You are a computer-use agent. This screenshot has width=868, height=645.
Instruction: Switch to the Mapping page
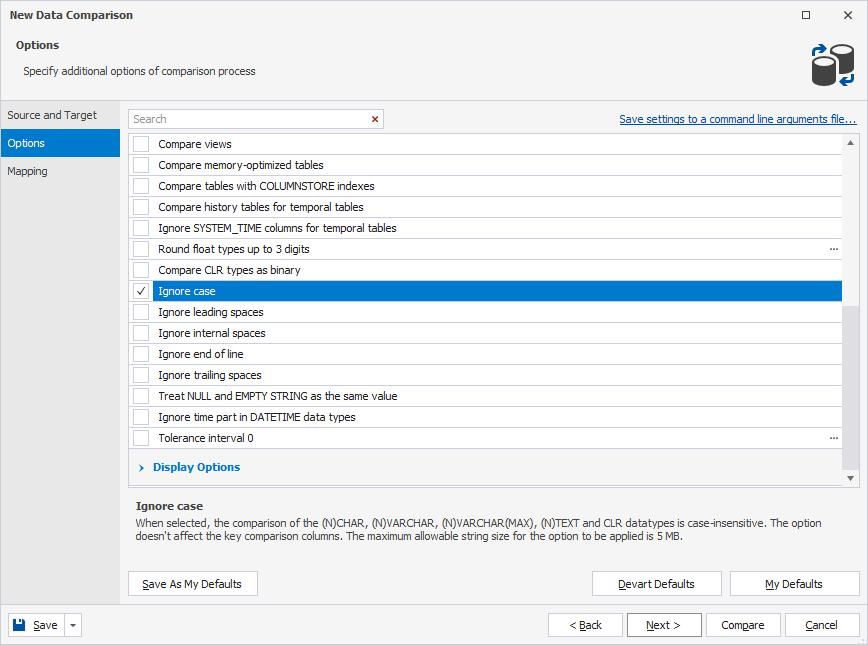28,171
